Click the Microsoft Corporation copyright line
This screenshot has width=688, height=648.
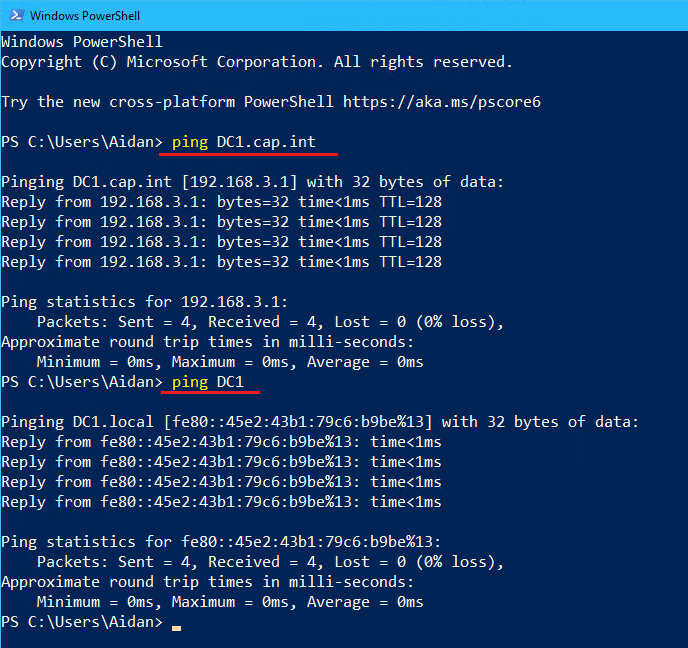point(256,62)
